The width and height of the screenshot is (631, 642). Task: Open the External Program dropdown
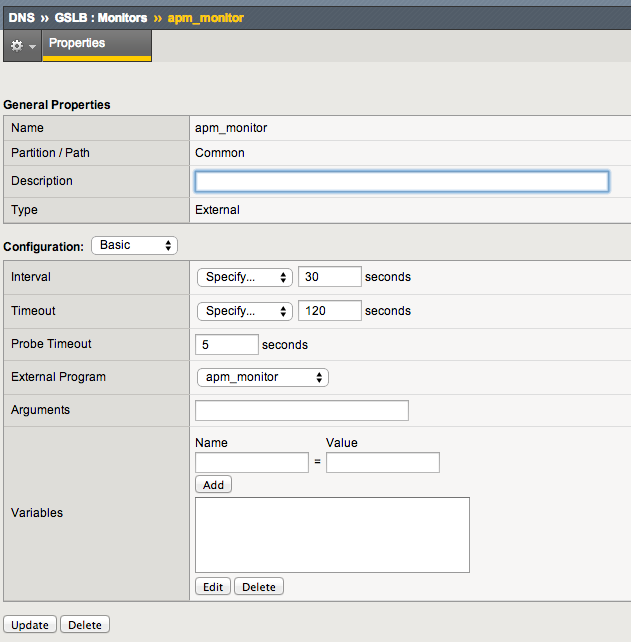(x=263, y=377)
